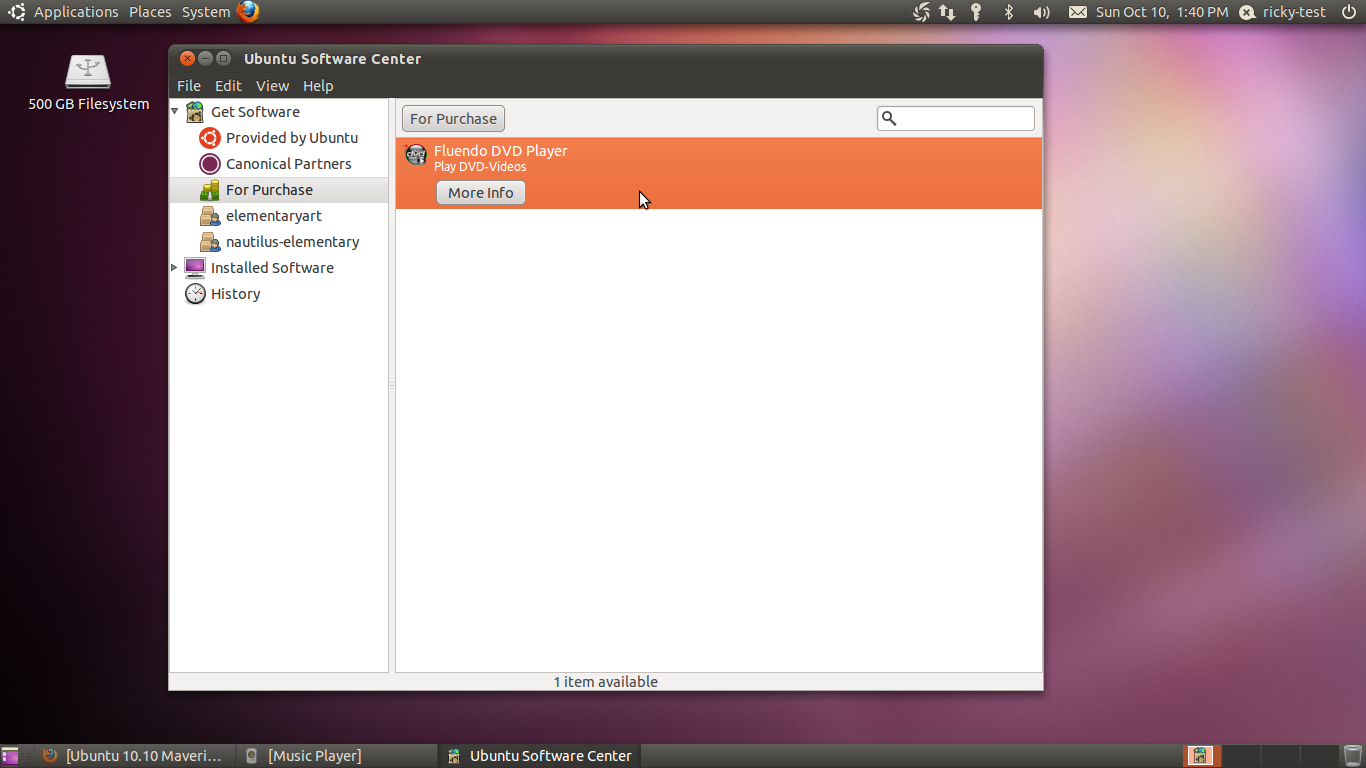Select the Provided by Ubuntu source icon
Image resolution: width=1366 pixels, height=768 pixels.
coord(209,138)
